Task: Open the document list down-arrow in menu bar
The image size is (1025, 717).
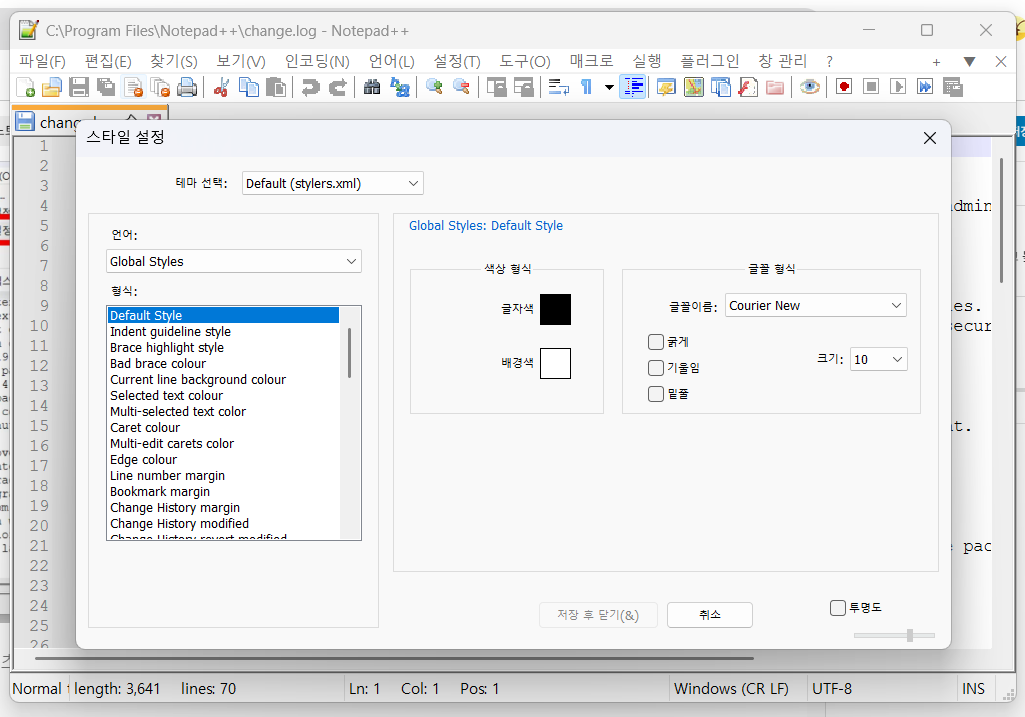Action: tap(969, 61)
